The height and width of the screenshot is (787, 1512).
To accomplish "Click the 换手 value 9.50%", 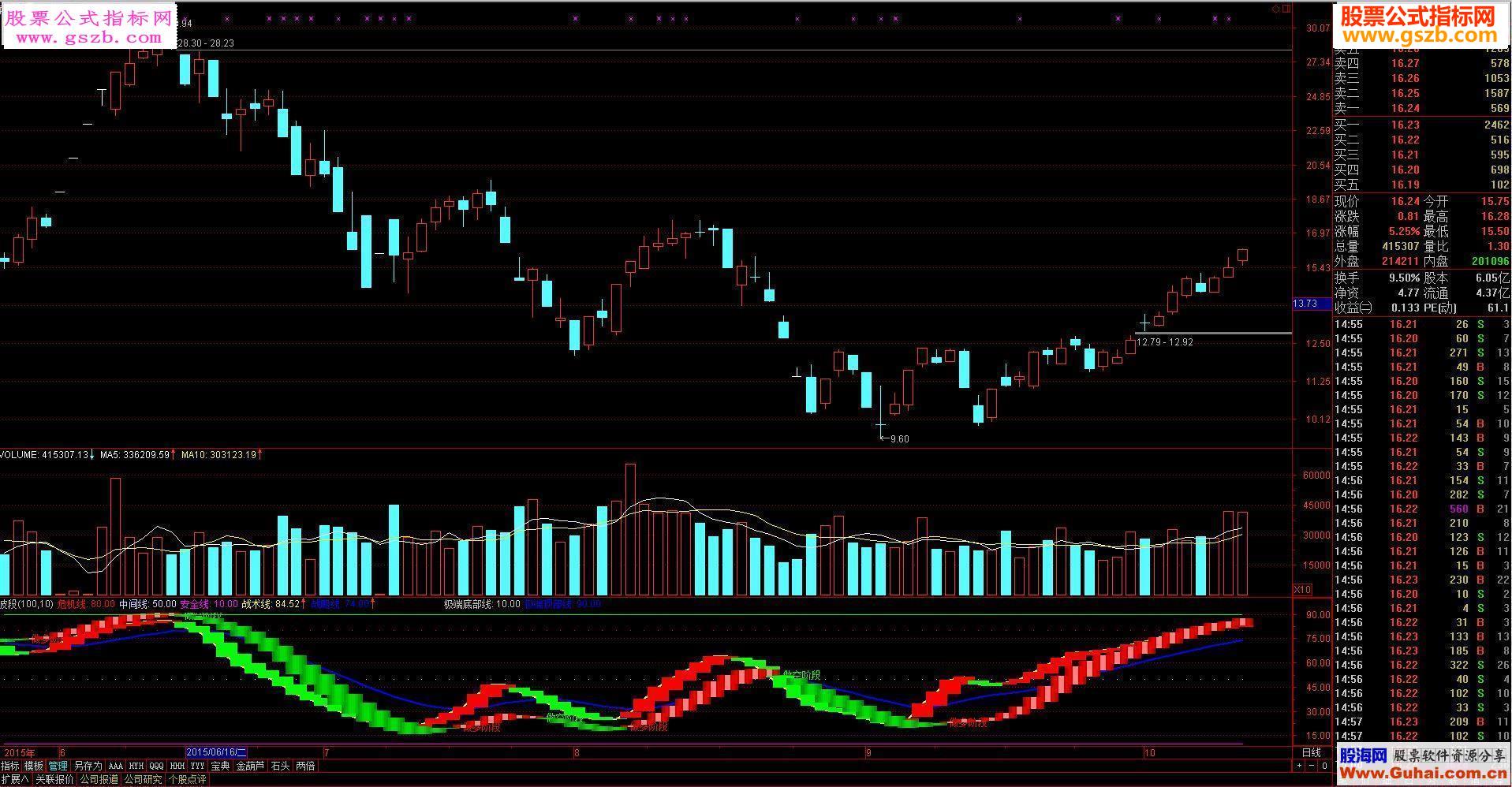I will (x=1404, y=278).
